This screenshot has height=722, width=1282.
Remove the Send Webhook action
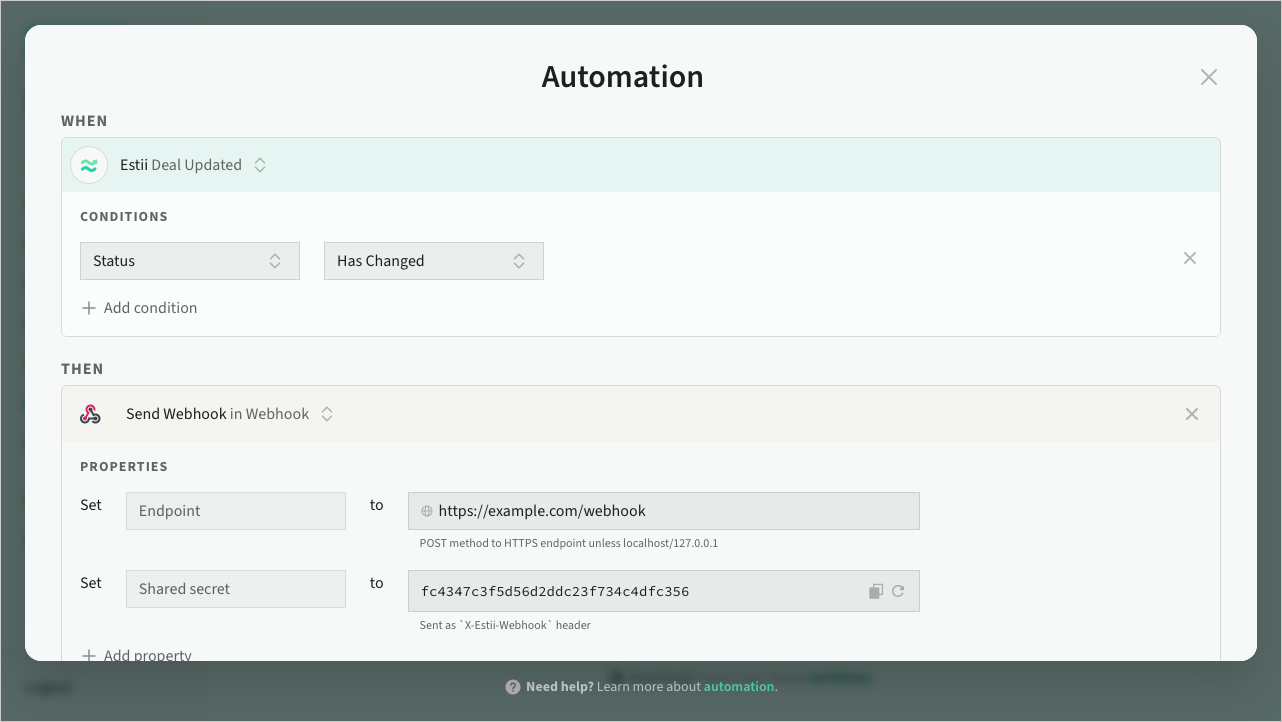point(1191,414)
